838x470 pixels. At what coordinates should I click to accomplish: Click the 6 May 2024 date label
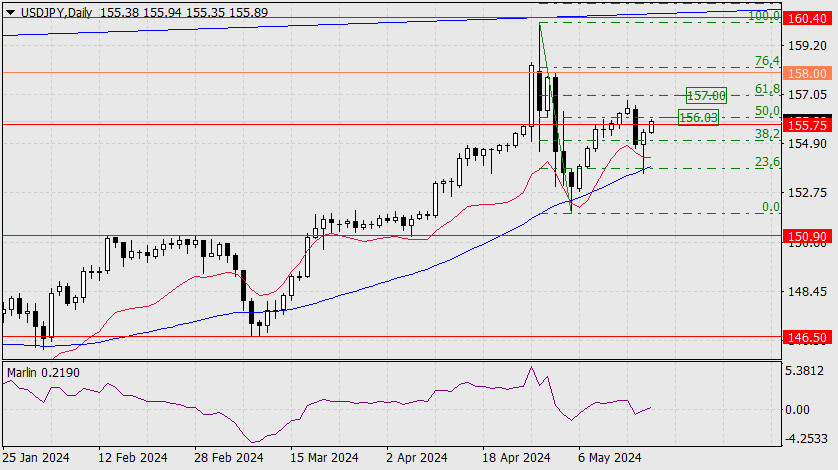pyautogui.click(x=609, y=458)
